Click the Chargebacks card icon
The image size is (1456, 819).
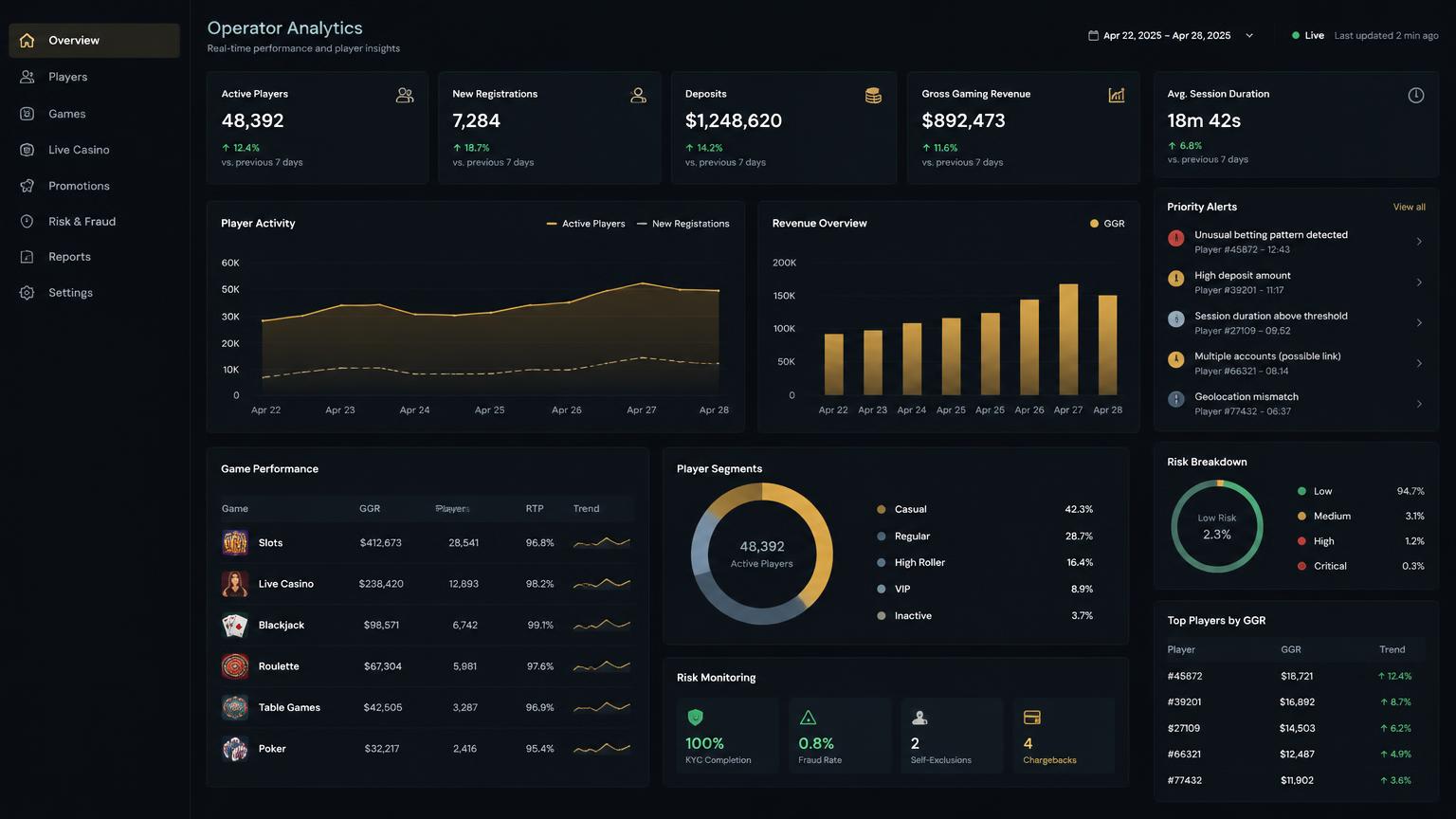(x=1032, y=718)
